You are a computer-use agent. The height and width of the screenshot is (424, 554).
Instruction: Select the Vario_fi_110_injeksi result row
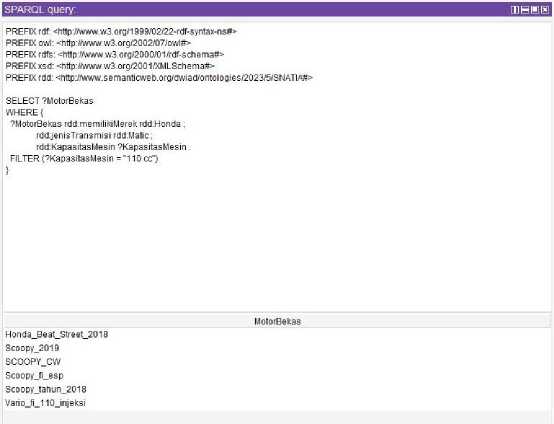click(277, 403)
